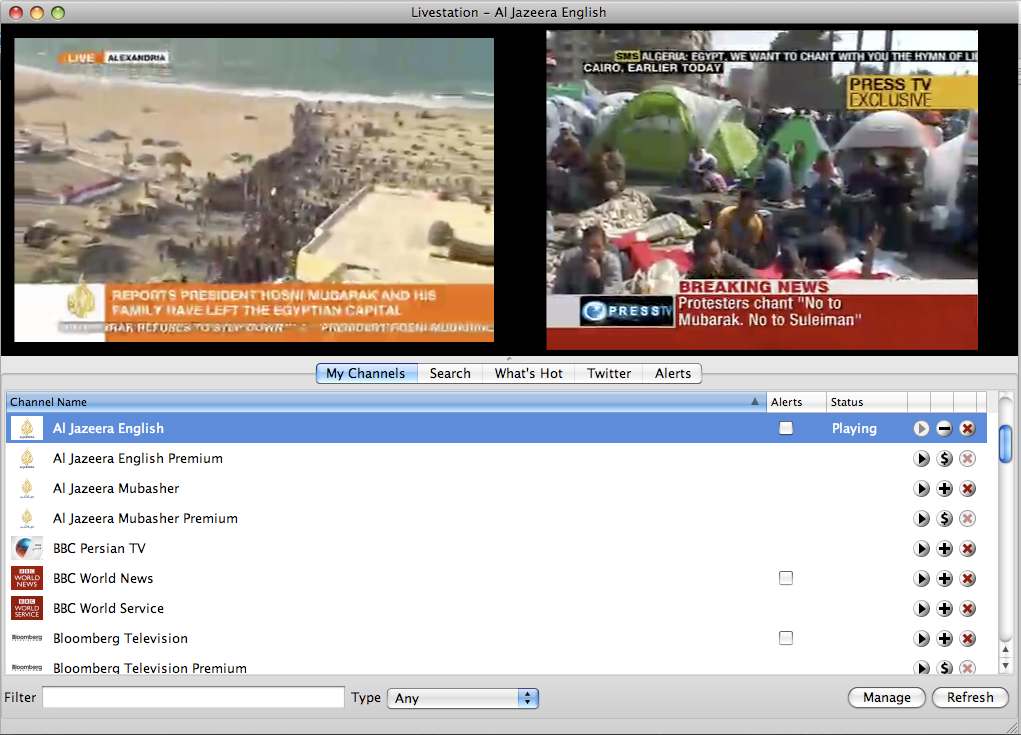Switch to the Twitter tab
This screenshot has height=735, width=1021.
point(609,373)
